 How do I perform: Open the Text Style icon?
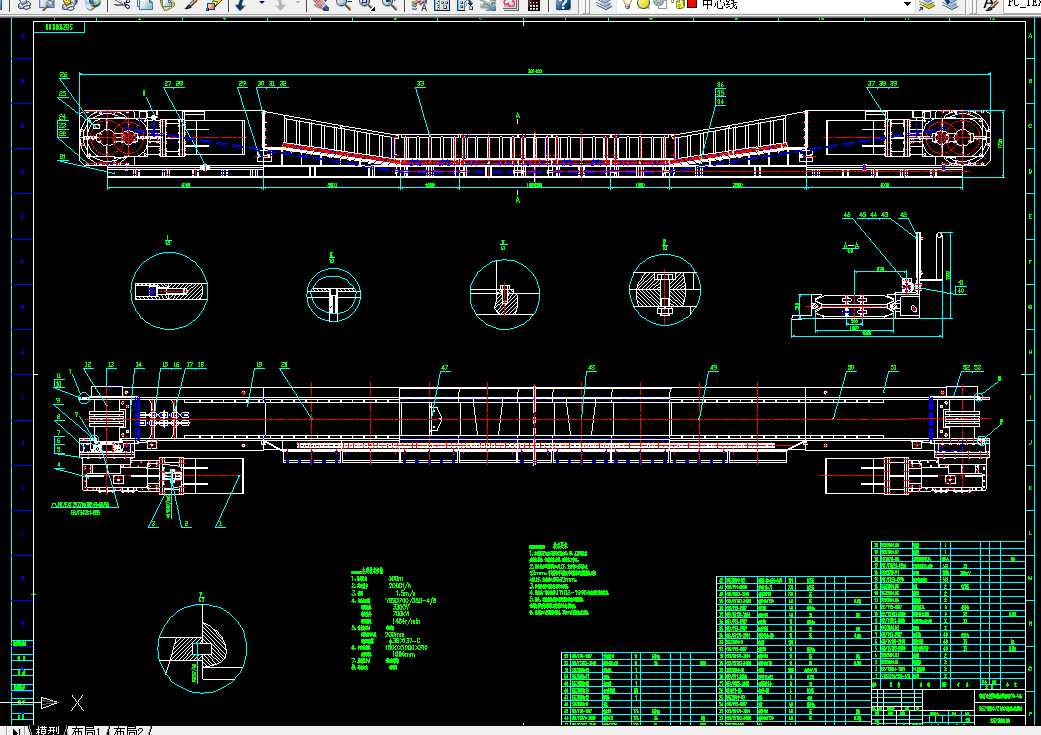pyautogui.click(x=990, y=4)
